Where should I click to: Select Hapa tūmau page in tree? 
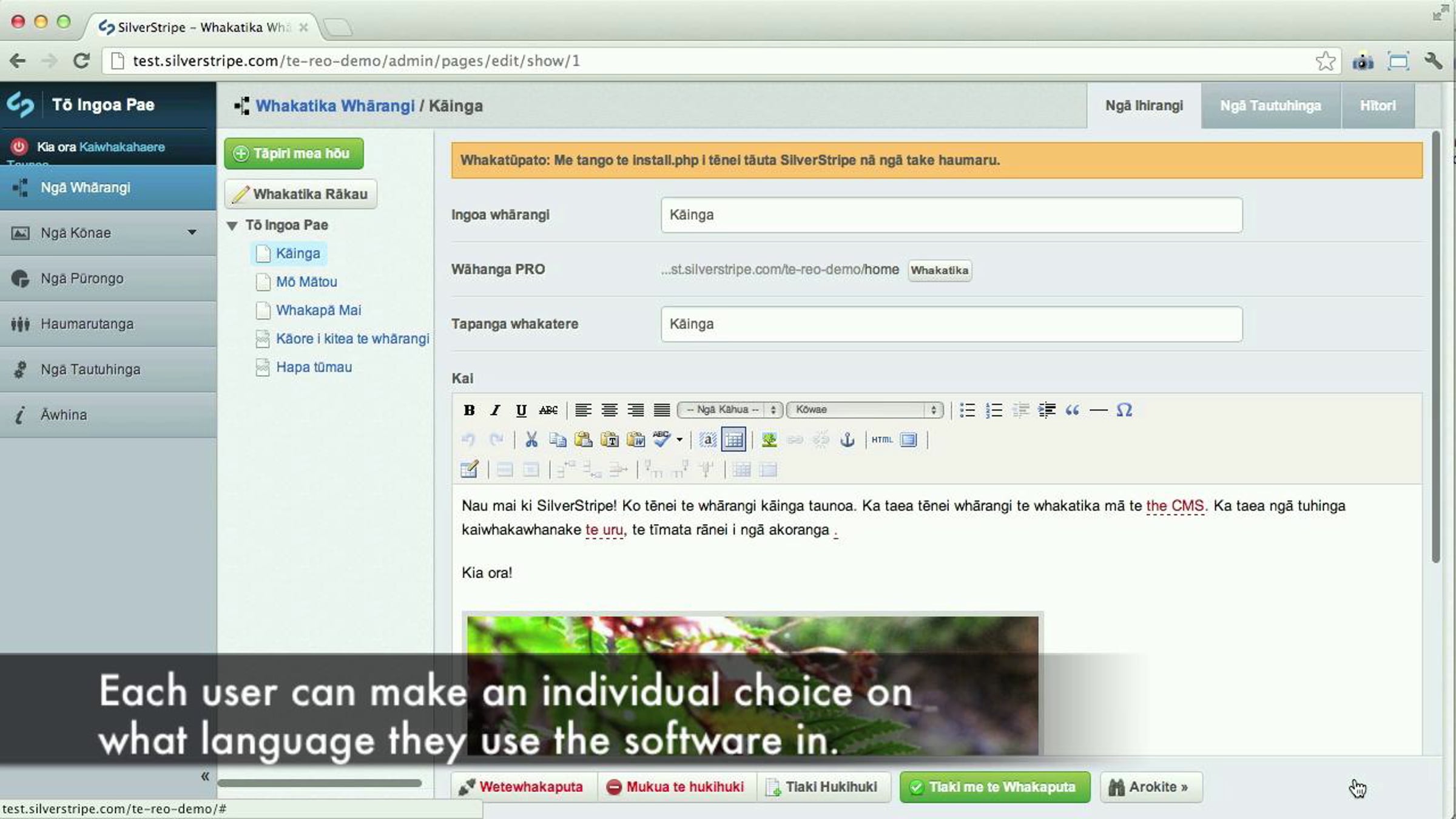pyautogui.click(x=314, y=367)
